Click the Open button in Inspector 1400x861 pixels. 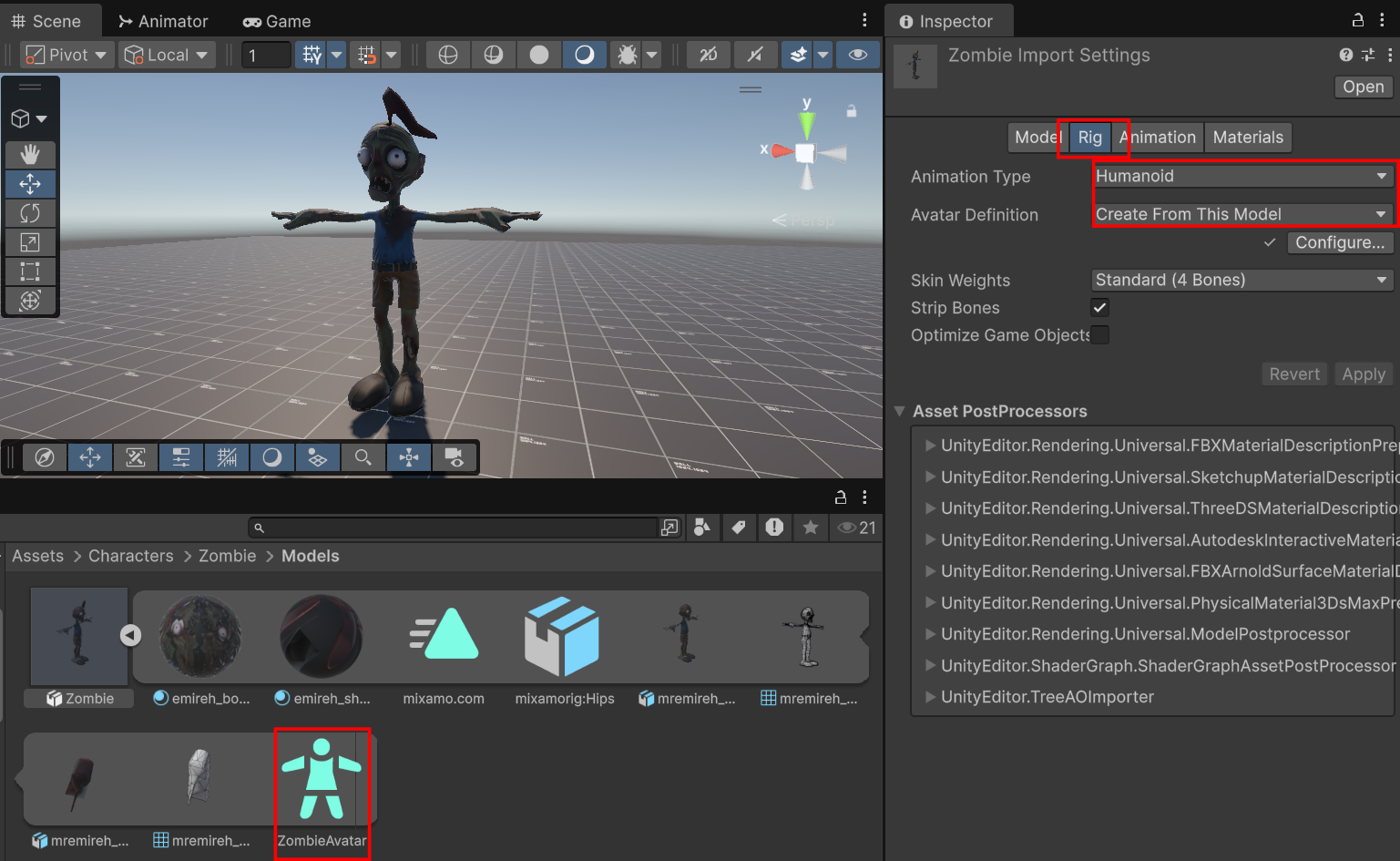tap(1363, 87)
